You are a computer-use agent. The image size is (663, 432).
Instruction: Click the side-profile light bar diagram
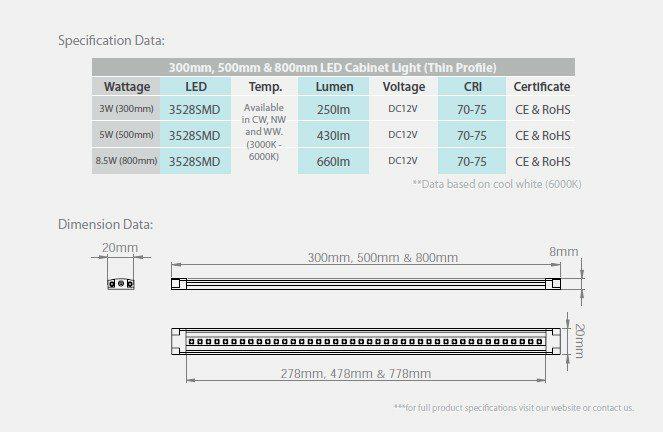tap(367, 284)
